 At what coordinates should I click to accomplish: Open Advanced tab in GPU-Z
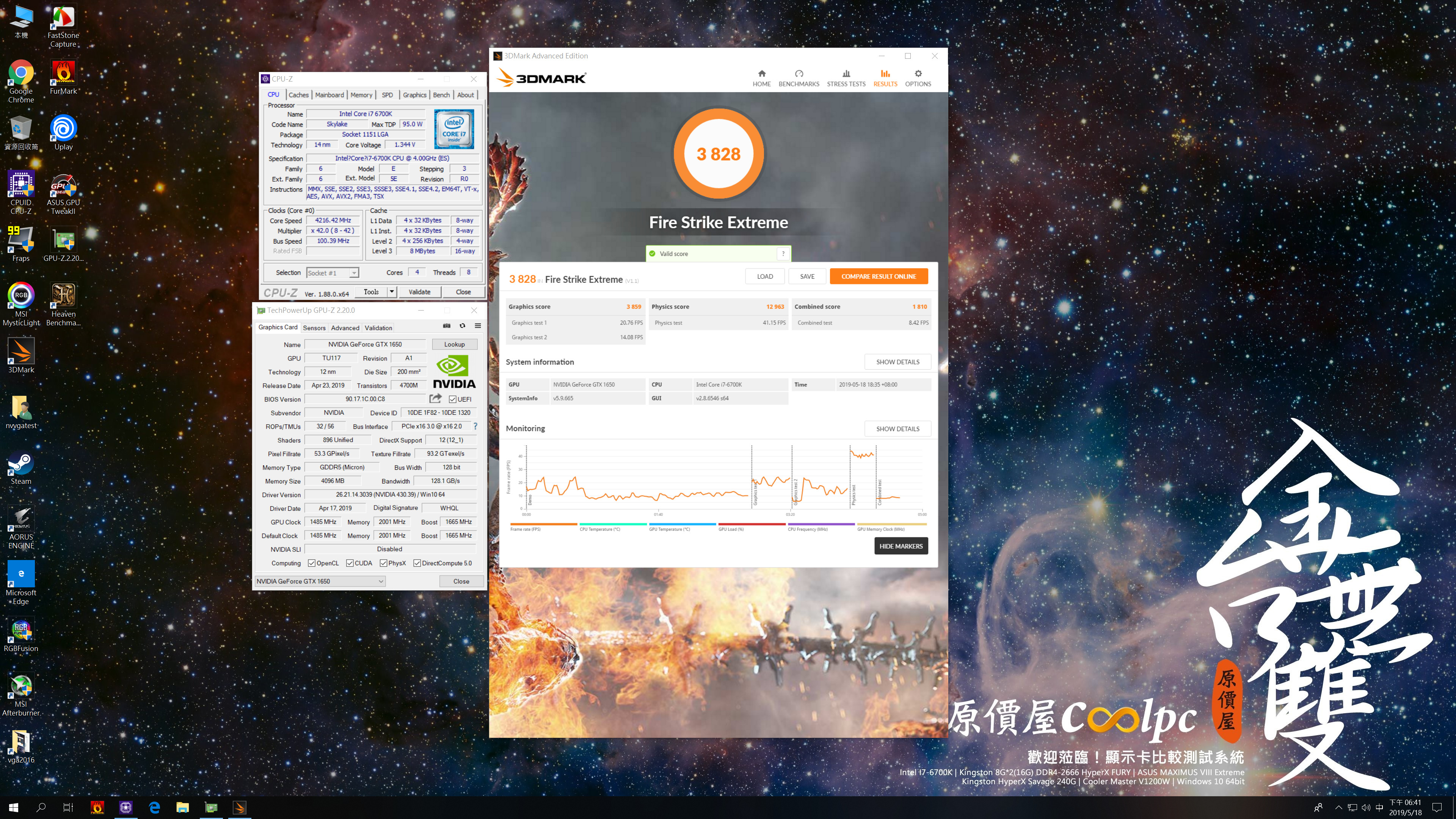pos(345,328)
